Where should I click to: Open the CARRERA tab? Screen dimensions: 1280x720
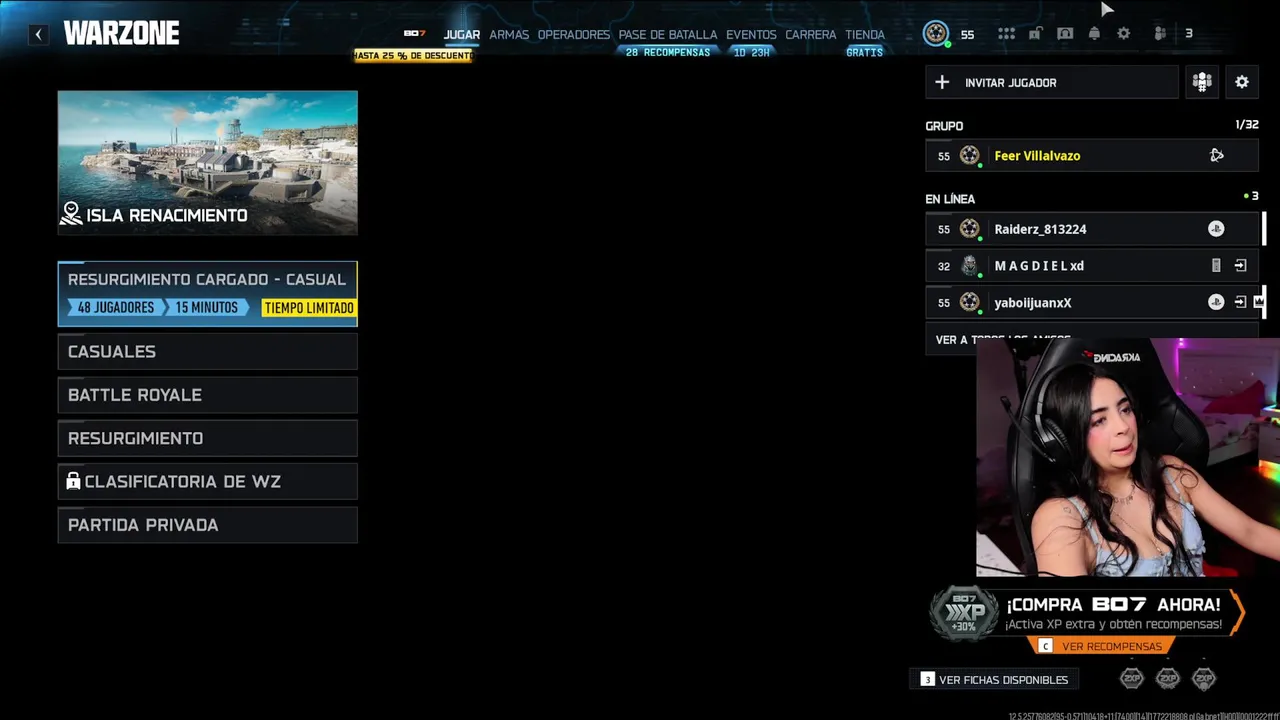point(811,34)
